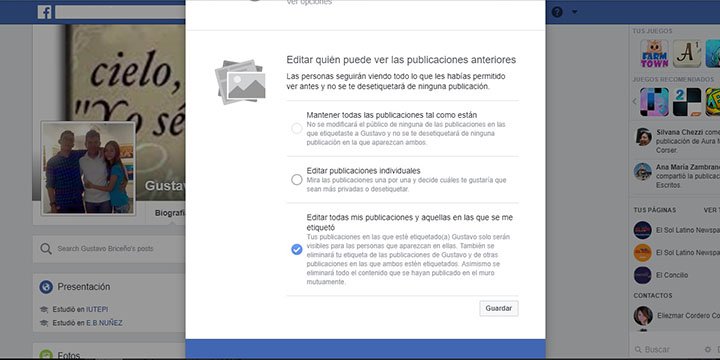This screenshot has height=360, width=720.
Task: Click the search magnifier icon on profile
Action: click(x=46, y=249)
